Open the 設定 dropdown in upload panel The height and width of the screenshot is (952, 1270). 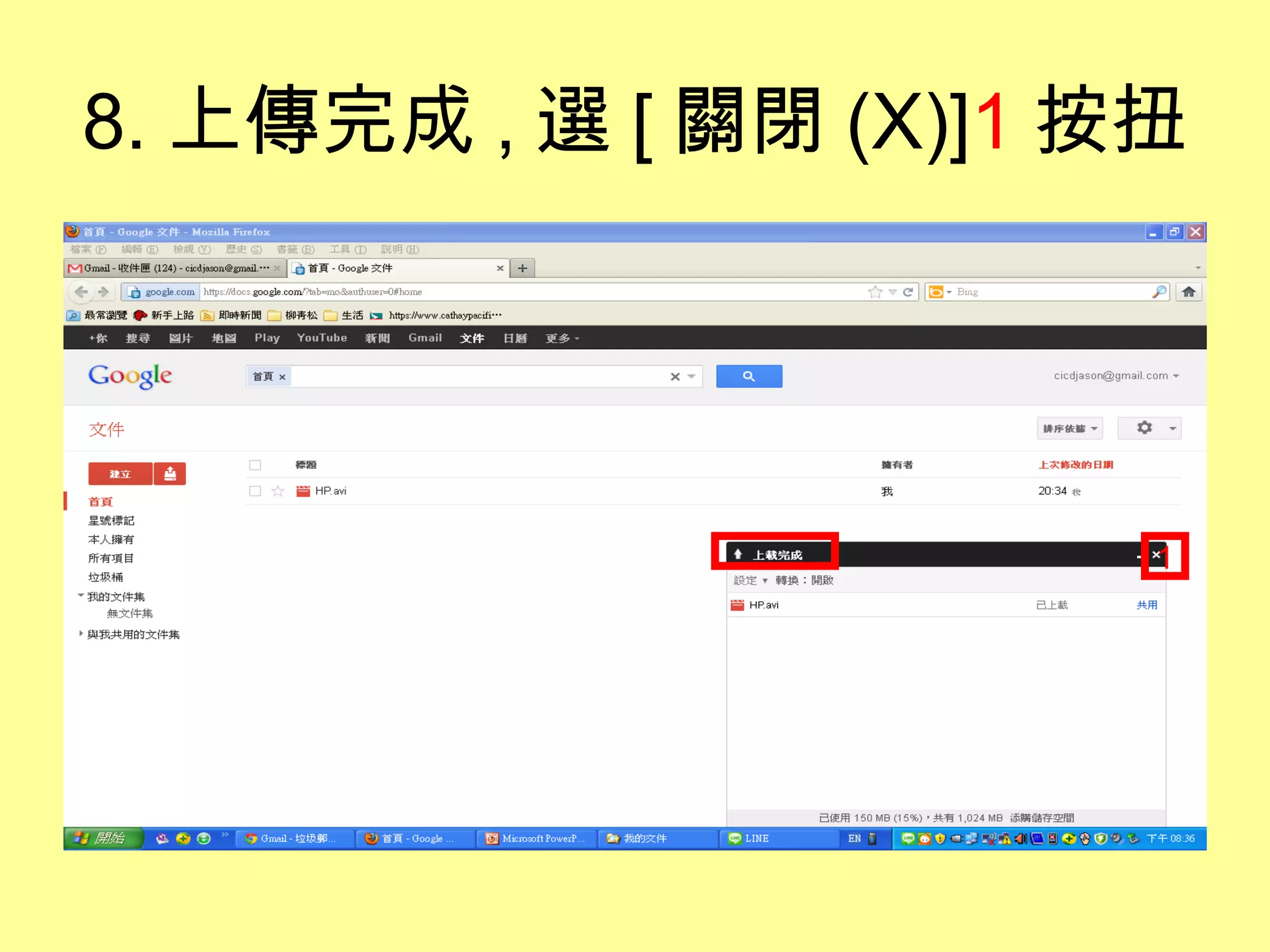750,581
